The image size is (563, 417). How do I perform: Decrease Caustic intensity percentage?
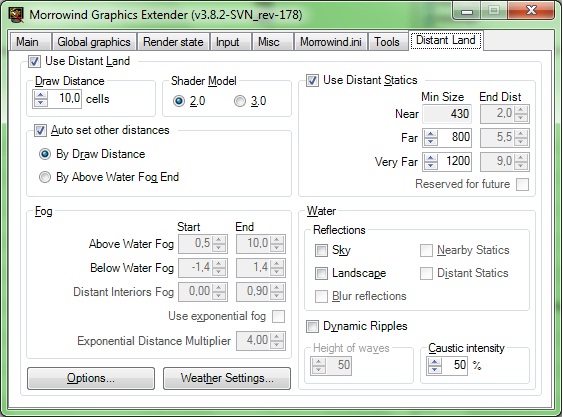[435, 370]
